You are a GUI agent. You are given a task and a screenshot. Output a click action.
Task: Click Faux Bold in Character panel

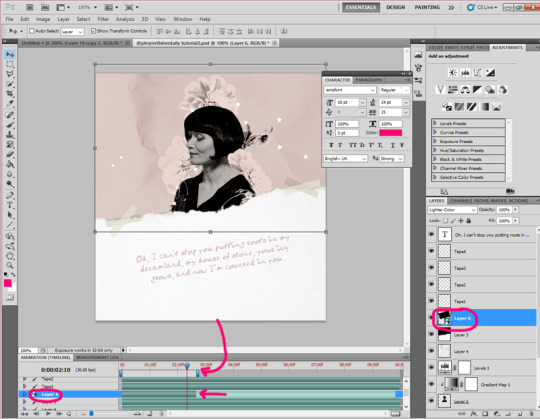tap(331, 145)
